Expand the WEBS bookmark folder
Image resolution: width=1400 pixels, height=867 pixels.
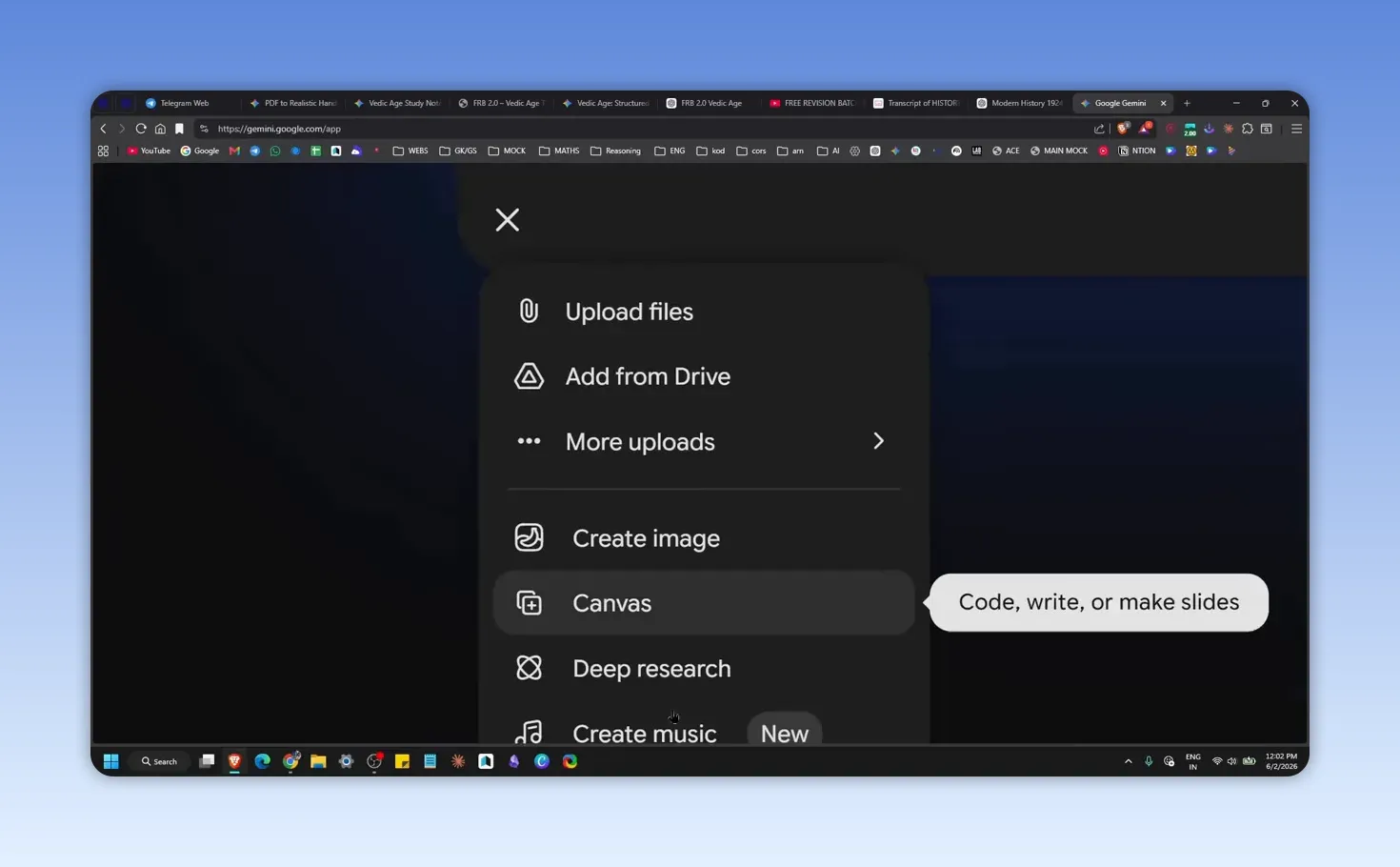click(410, 151)
